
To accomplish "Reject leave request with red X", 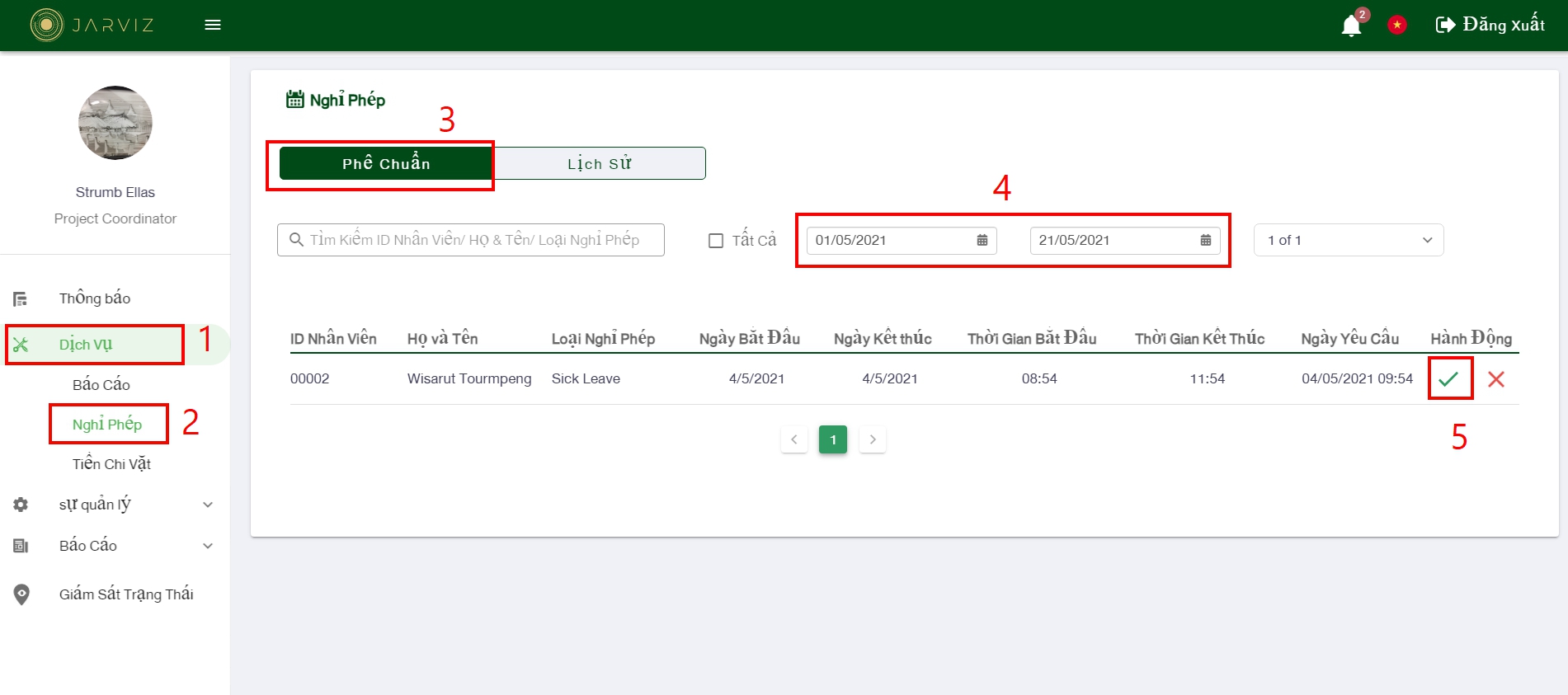I will (x=1495, y=379).
